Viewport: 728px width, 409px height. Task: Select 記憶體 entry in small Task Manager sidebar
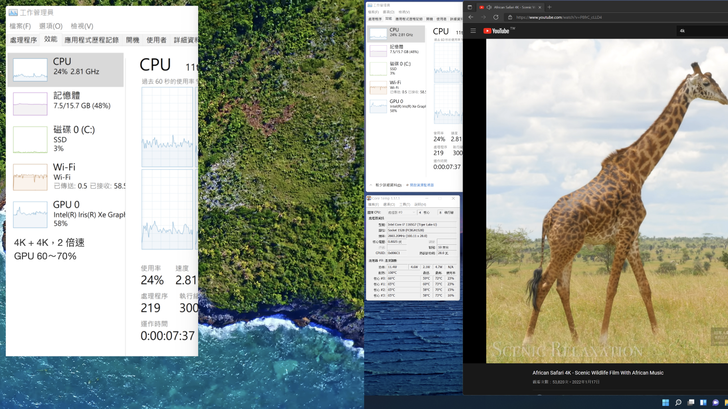tap(396, 50)
